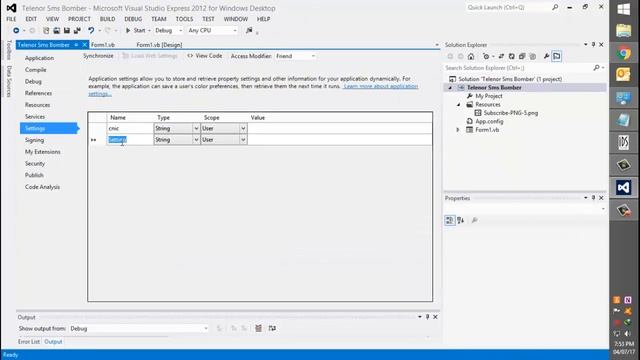Collapse the Telenor Sms Bomber project node

(x=450, y=88)
